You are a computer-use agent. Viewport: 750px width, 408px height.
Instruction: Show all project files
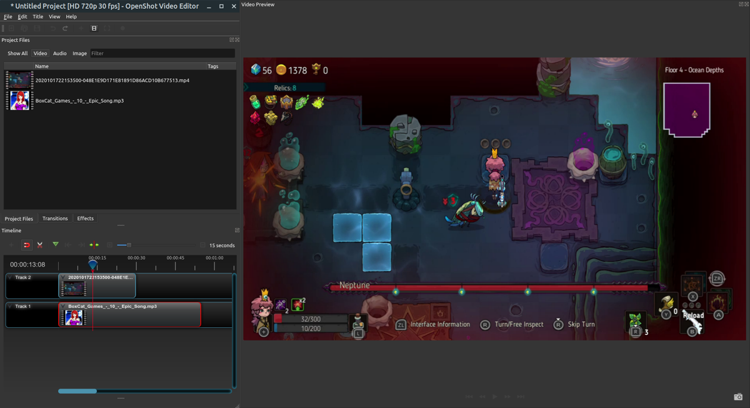point(17,54)
